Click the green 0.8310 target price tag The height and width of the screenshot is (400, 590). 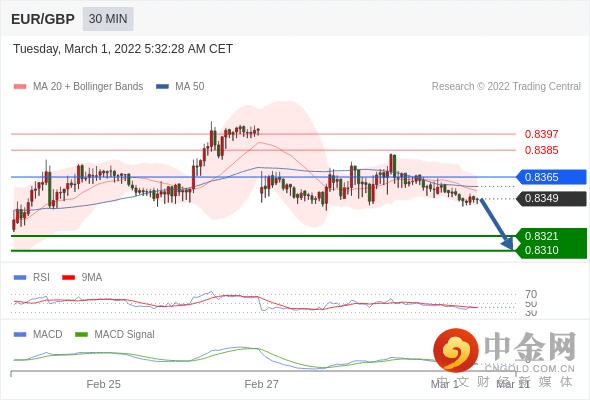tap(551, 250)
